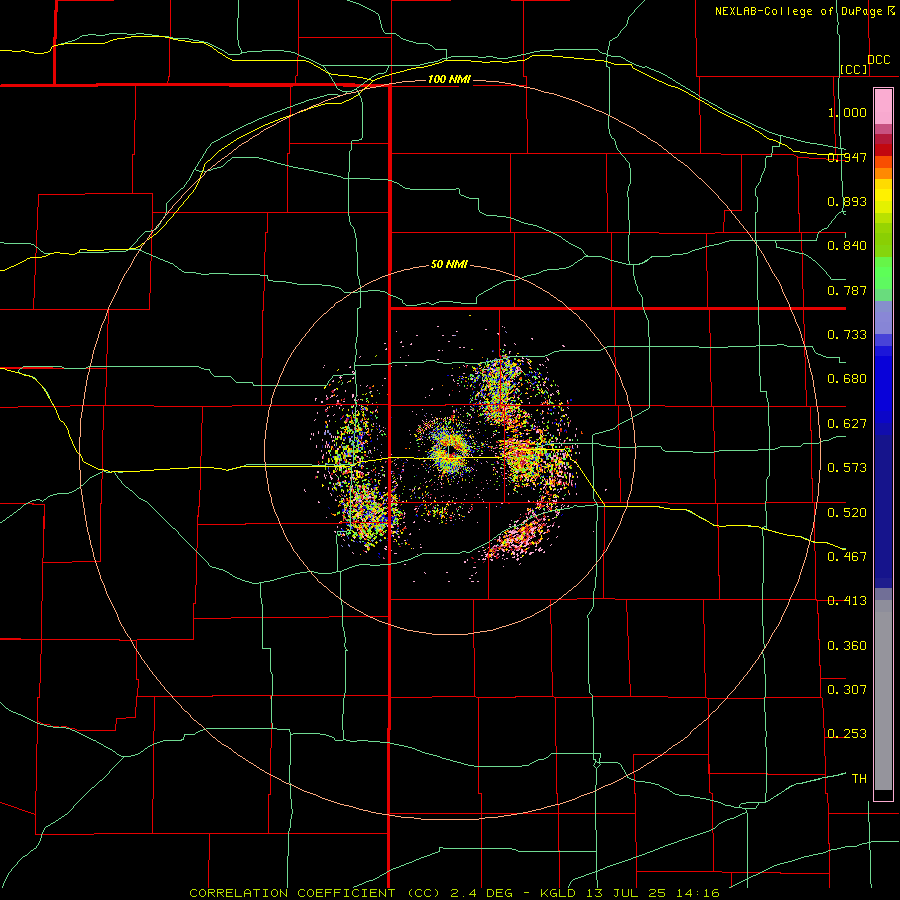Click the "14:16" timestamp

point(697,893)
